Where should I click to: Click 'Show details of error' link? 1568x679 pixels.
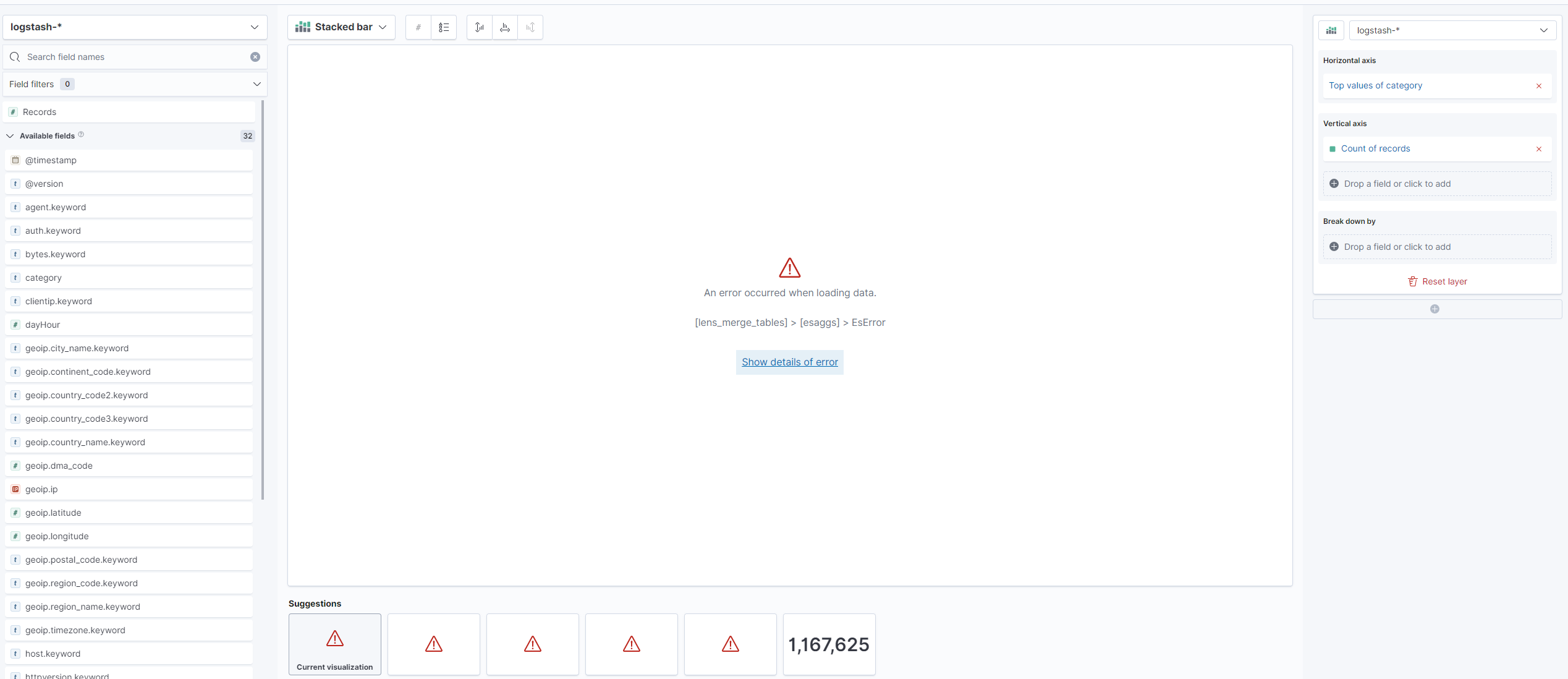click(789, 362)
